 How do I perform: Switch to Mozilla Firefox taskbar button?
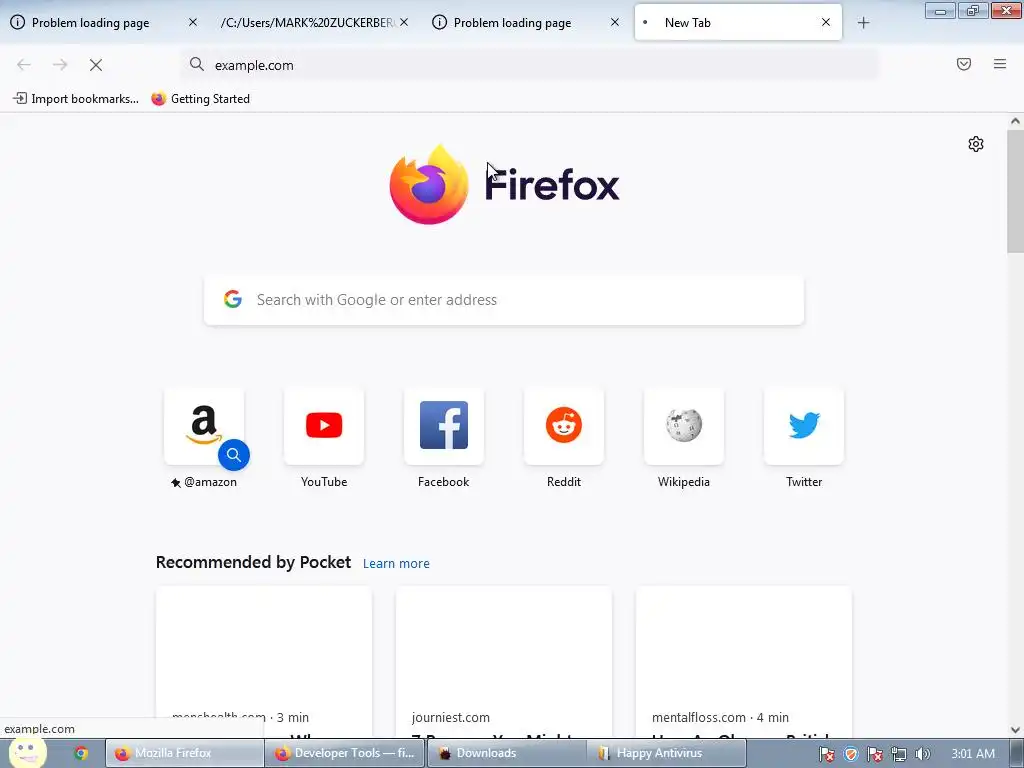click(185, 753)
